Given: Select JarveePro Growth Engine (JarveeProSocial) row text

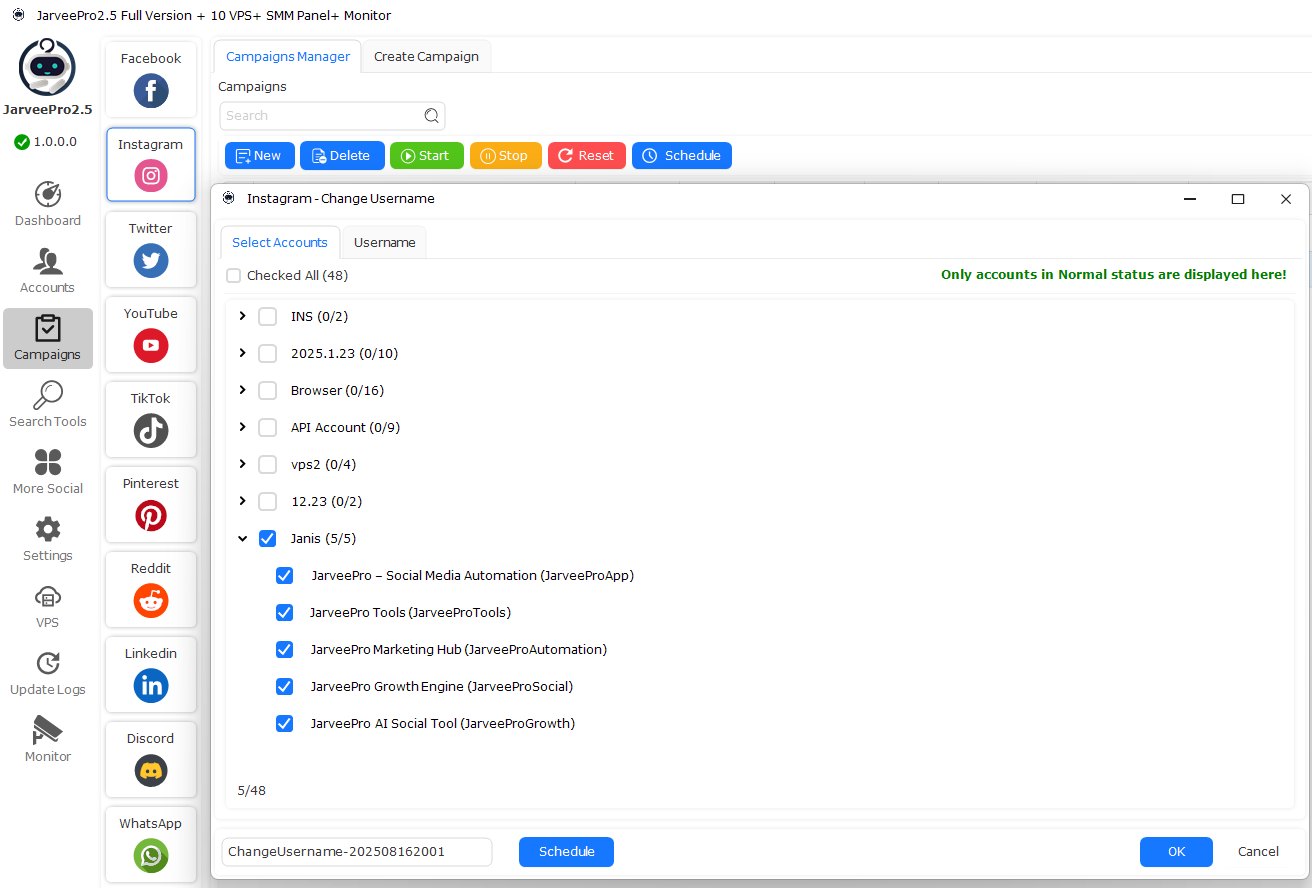Looking at the screenshot, I should [x=441, y=686].
